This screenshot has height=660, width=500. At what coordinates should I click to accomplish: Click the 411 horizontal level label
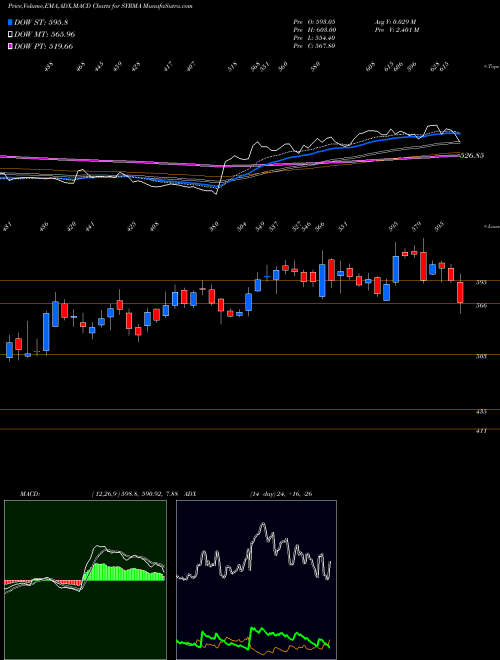click(481, 431)
